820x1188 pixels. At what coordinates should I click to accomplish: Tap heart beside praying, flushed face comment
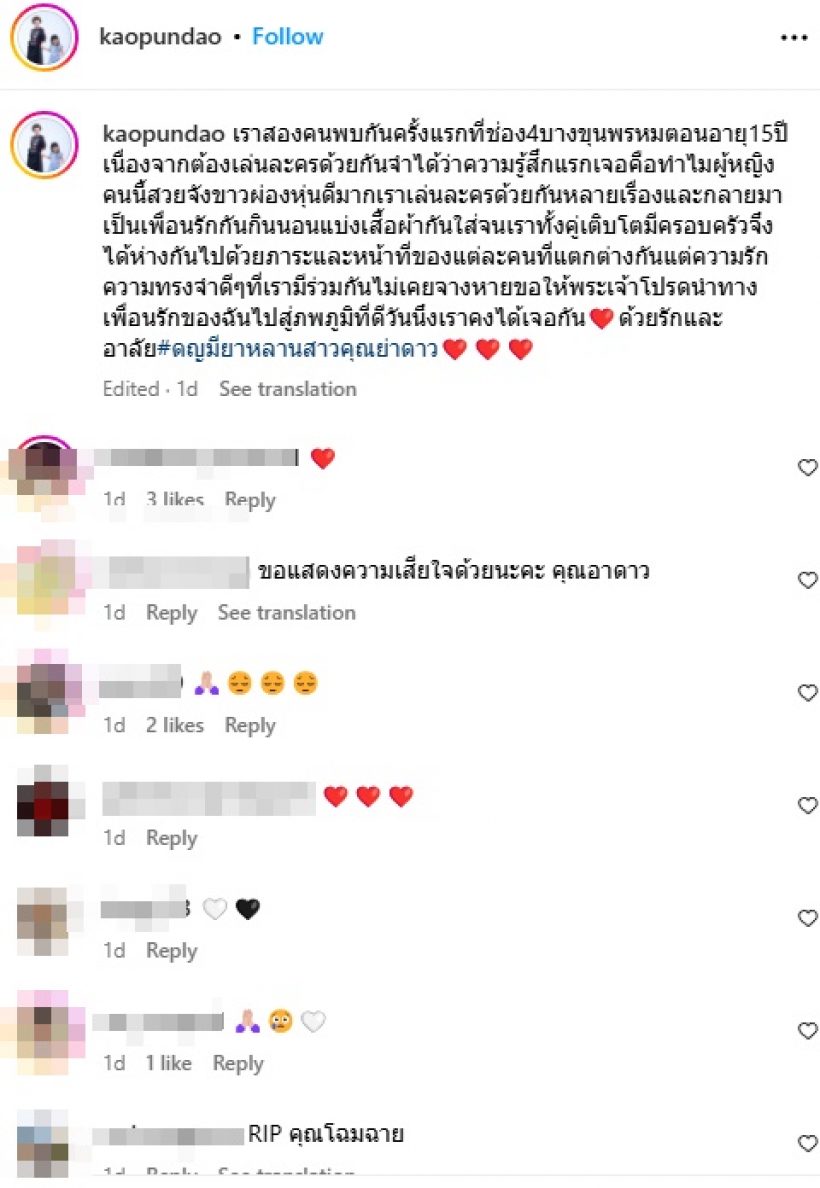pyautogui.click(x=808, y=1030)
